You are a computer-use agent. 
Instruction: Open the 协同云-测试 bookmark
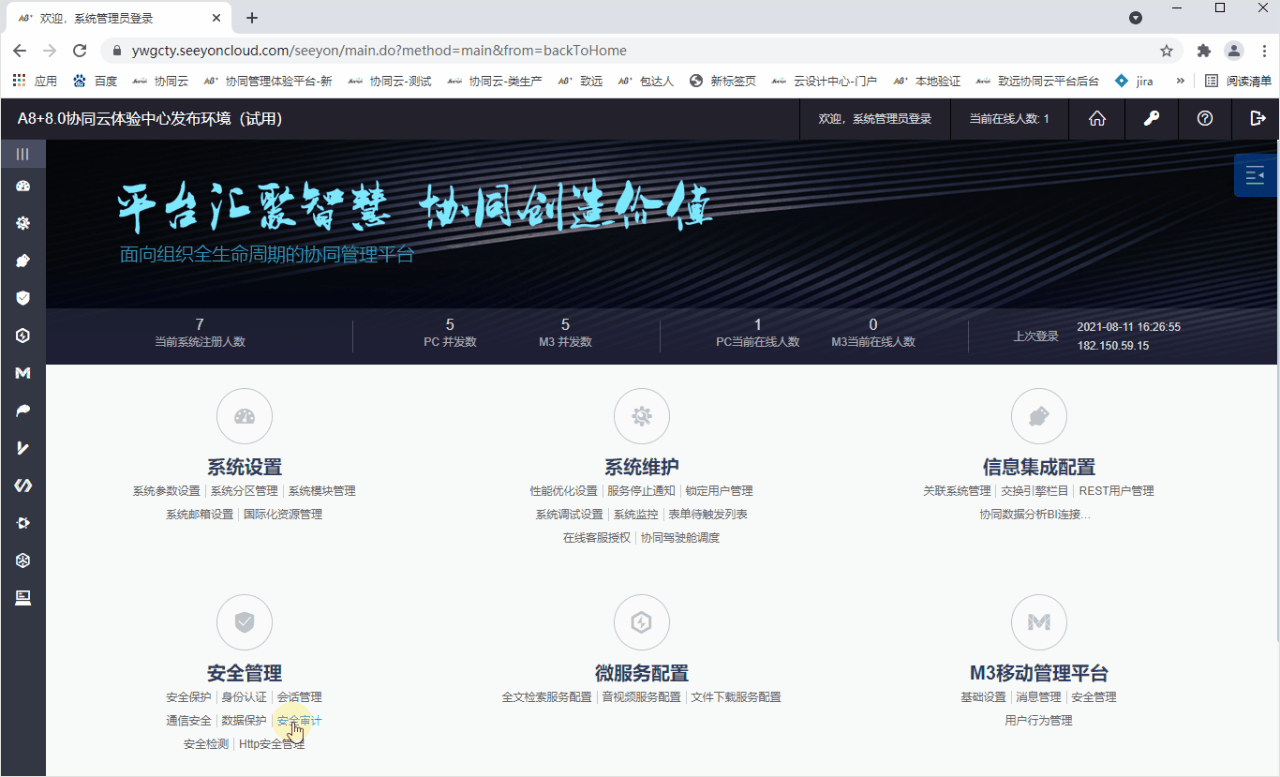point(390,81)
